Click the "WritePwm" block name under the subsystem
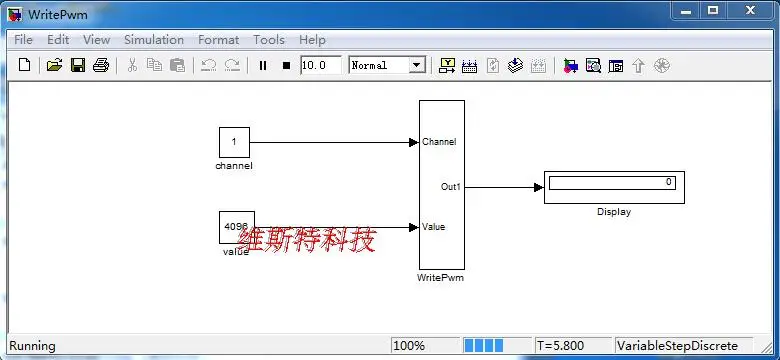 440,277
